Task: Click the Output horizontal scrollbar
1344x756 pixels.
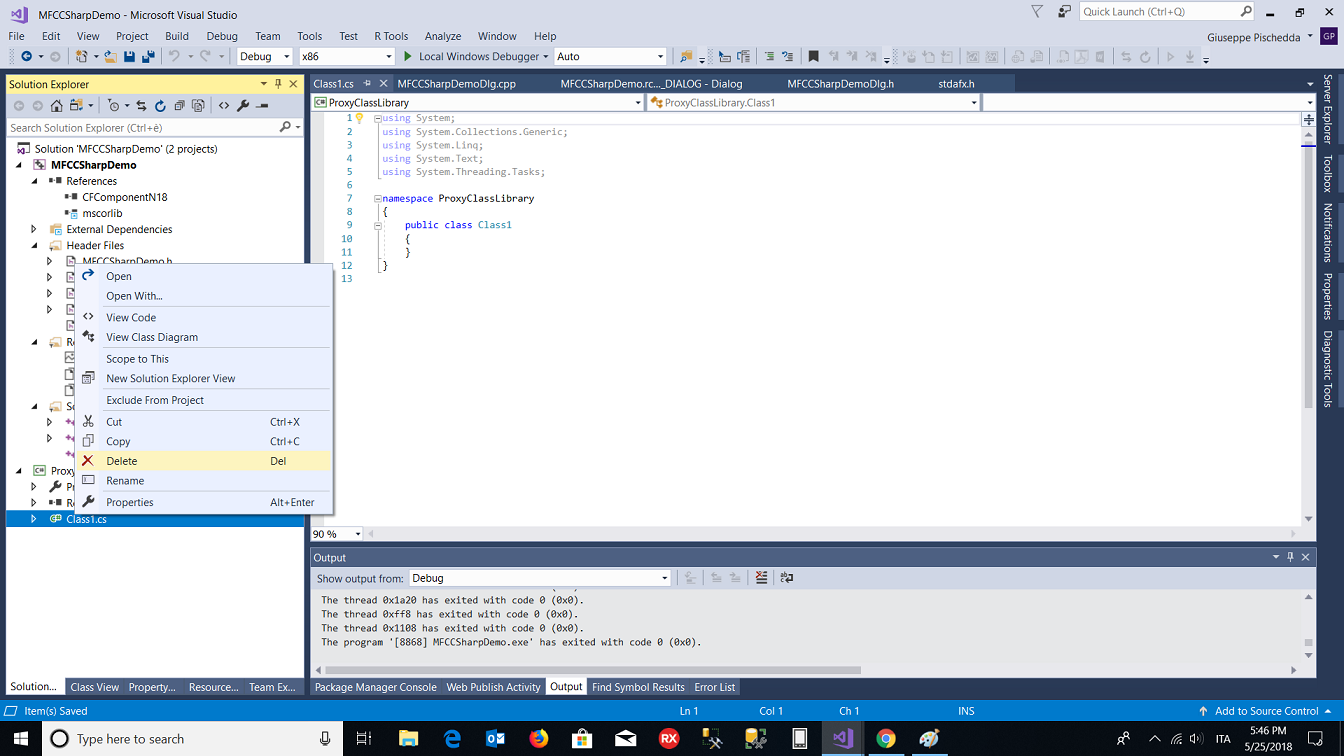Action: [593, 670]
